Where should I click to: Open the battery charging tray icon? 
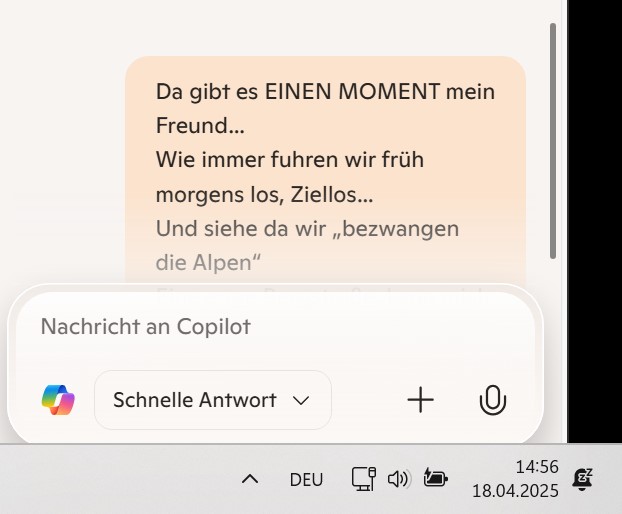pos(436,478)
